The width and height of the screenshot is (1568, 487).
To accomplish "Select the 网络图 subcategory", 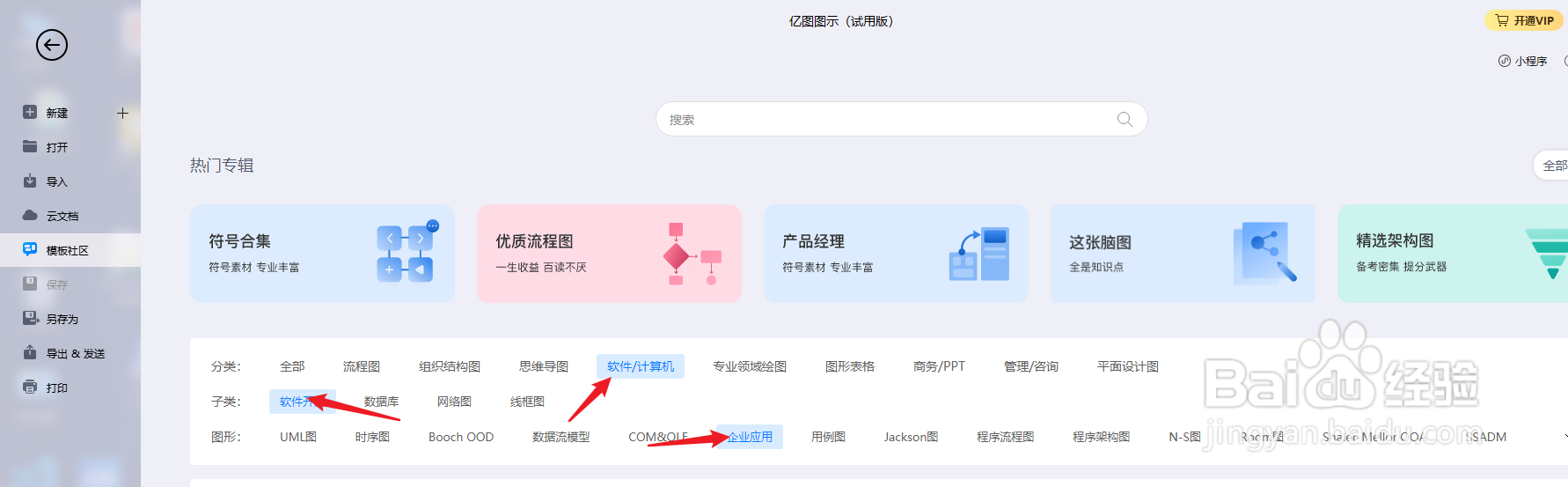I will point(454,402).
